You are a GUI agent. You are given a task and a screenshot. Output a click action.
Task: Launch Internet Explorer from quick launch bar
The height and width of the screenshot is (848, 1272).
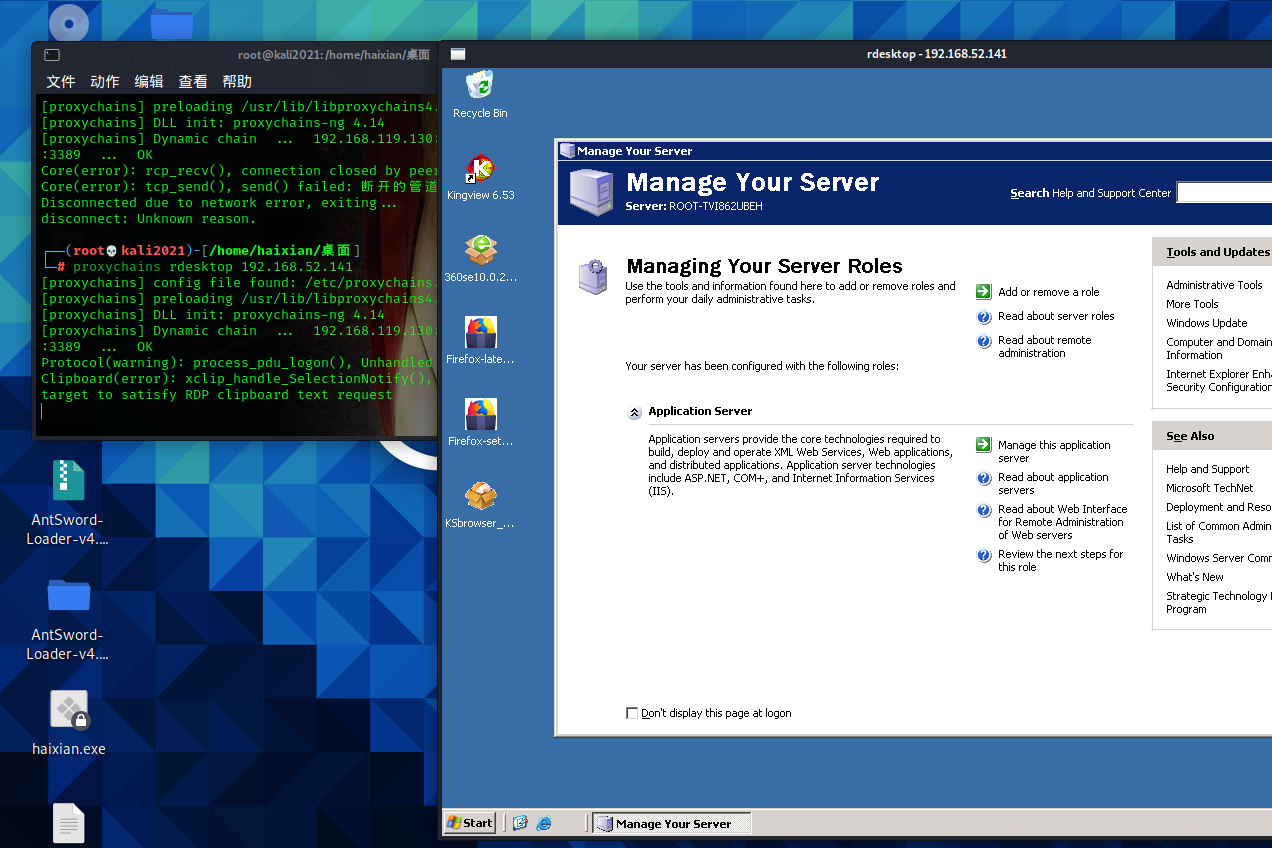pyautogui.click(x=544, y=823)
